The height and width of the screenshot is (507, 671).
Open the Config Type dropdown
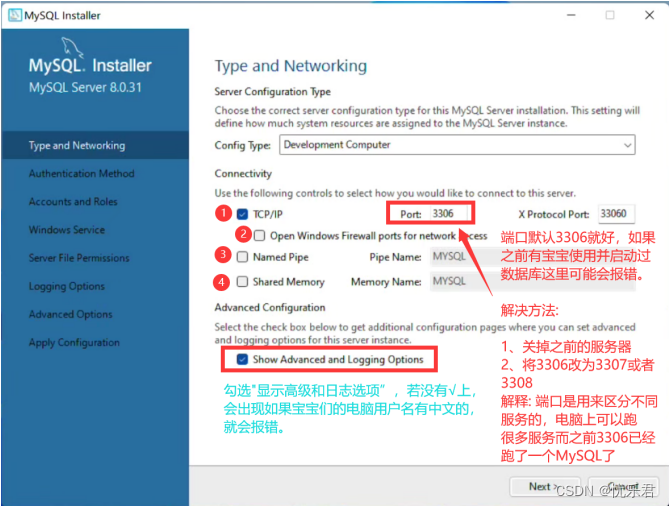coord(457,145)
